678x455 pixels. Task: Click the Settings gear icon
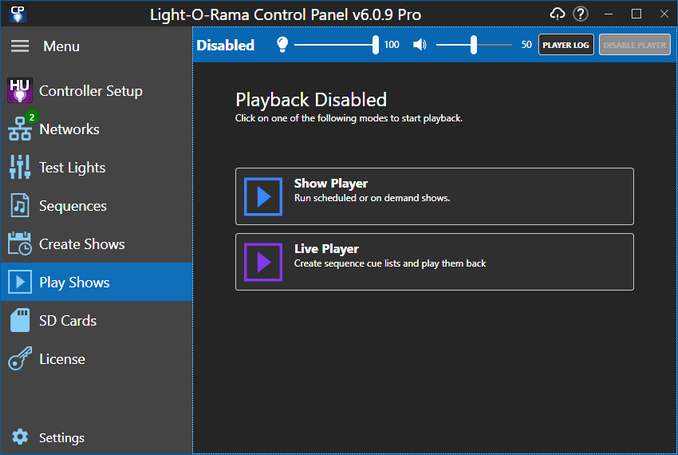point(20,437)
